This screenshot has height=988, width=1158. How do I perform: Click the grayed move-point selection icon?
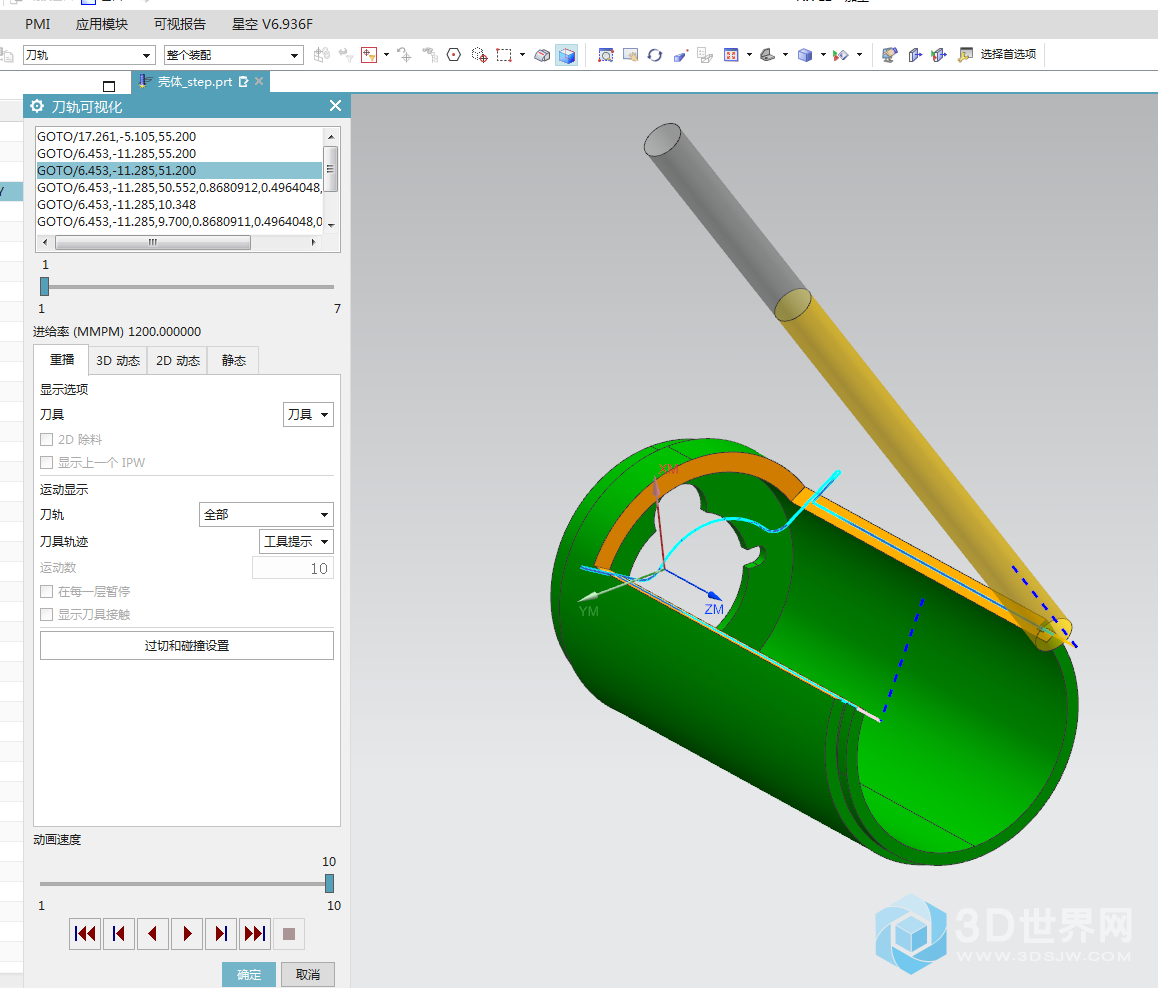(404, 55)
